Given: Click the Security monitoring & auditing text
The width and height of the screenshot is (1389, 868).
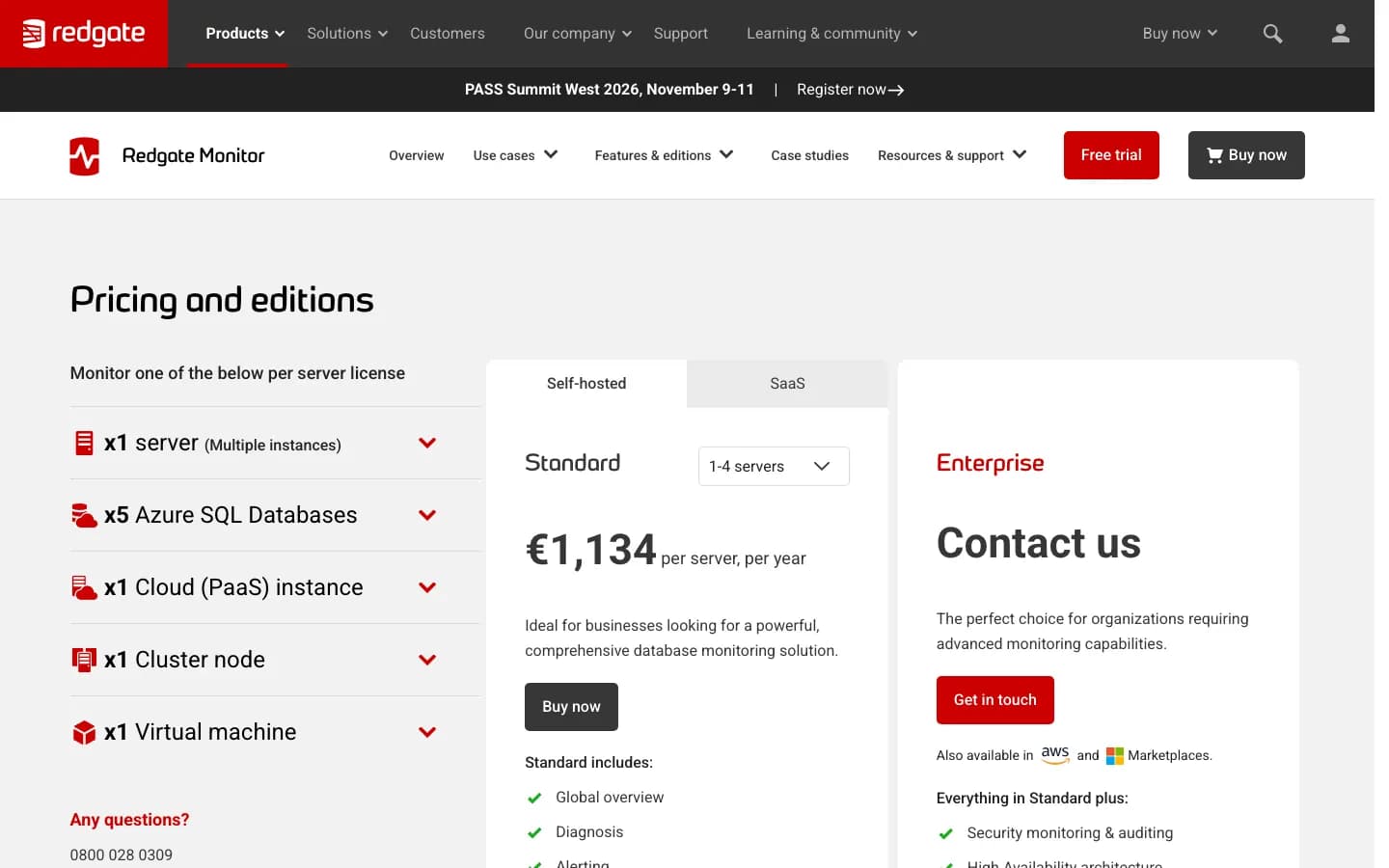Looking at the screenshot, I should (x=1070, y=833).
